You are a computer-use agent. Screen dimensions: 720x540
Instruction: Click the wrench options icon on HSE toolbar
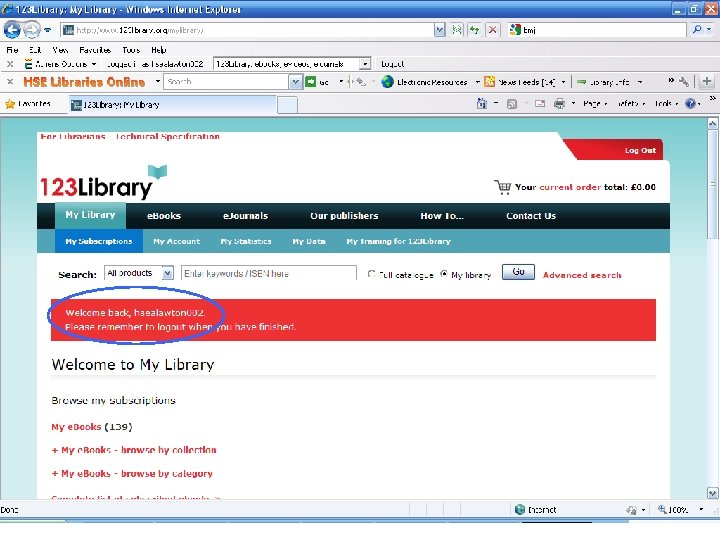tap(684, 81)
